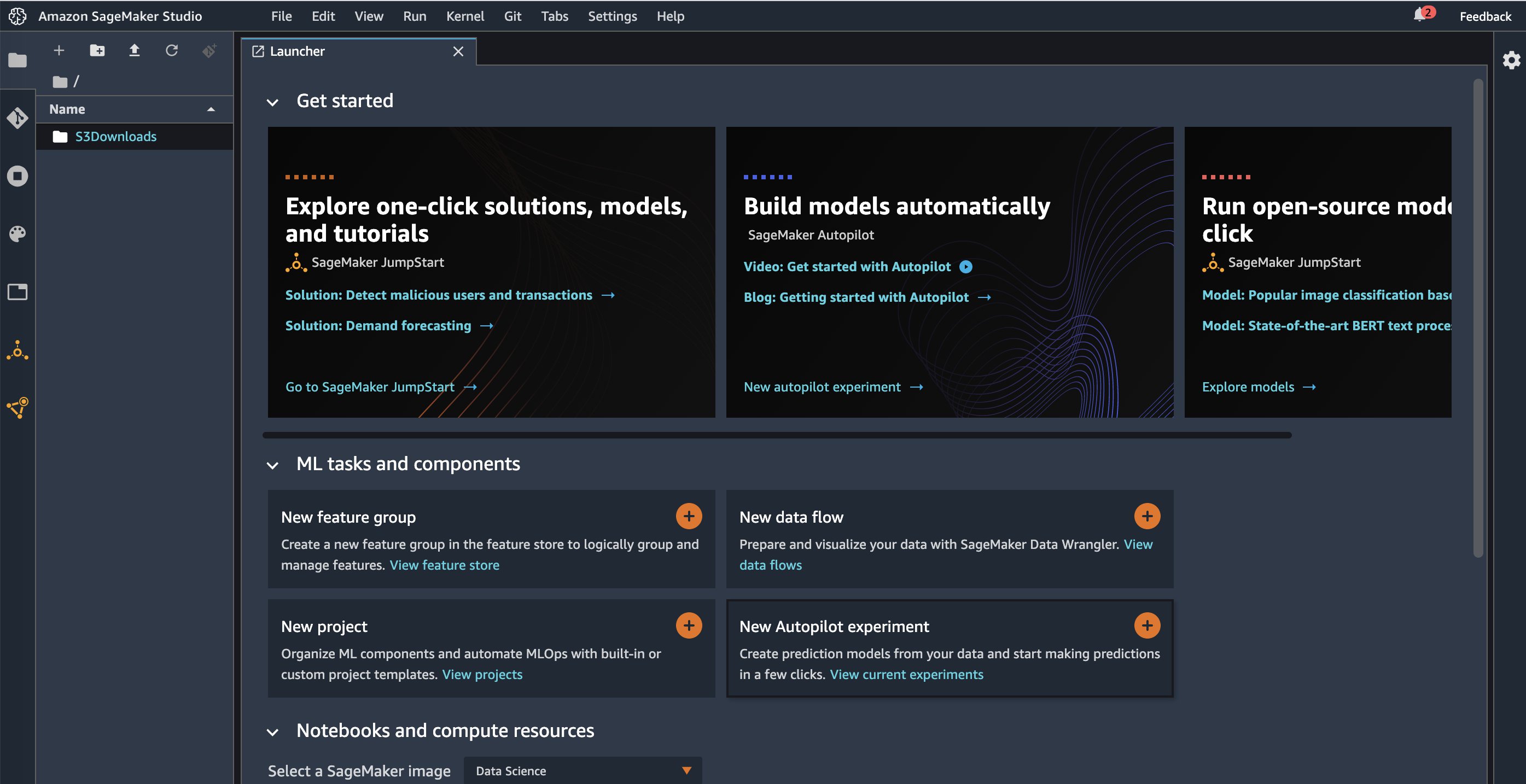The width and height of the screenshot is (1526, 784).
Task: Click the View feature store link
Action: 444,565
